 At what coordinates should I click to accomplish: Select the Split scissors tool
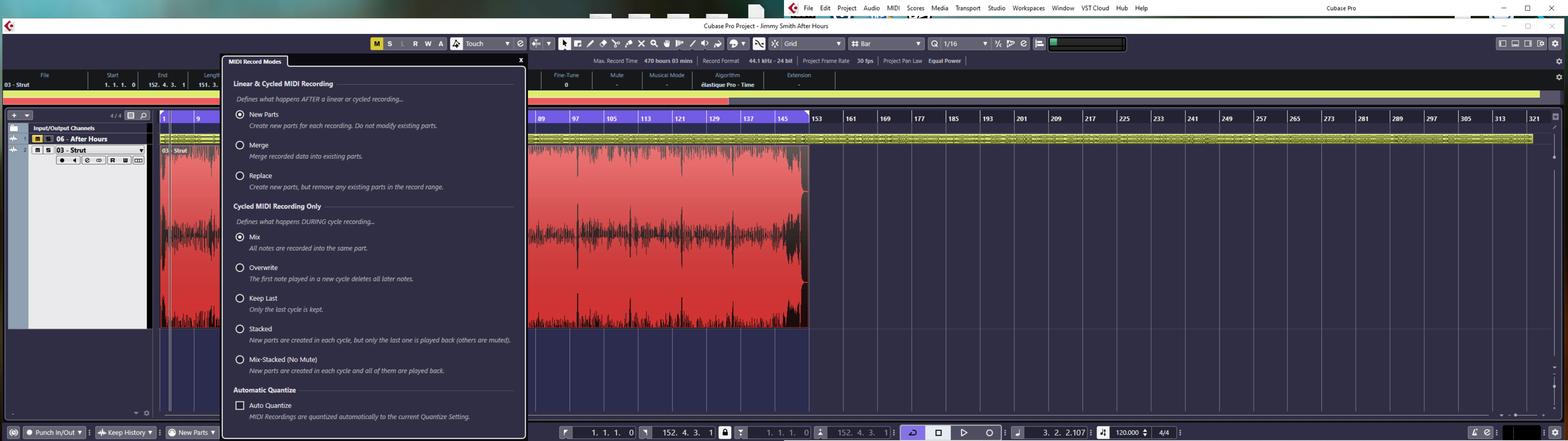click(x=616, y=44)
